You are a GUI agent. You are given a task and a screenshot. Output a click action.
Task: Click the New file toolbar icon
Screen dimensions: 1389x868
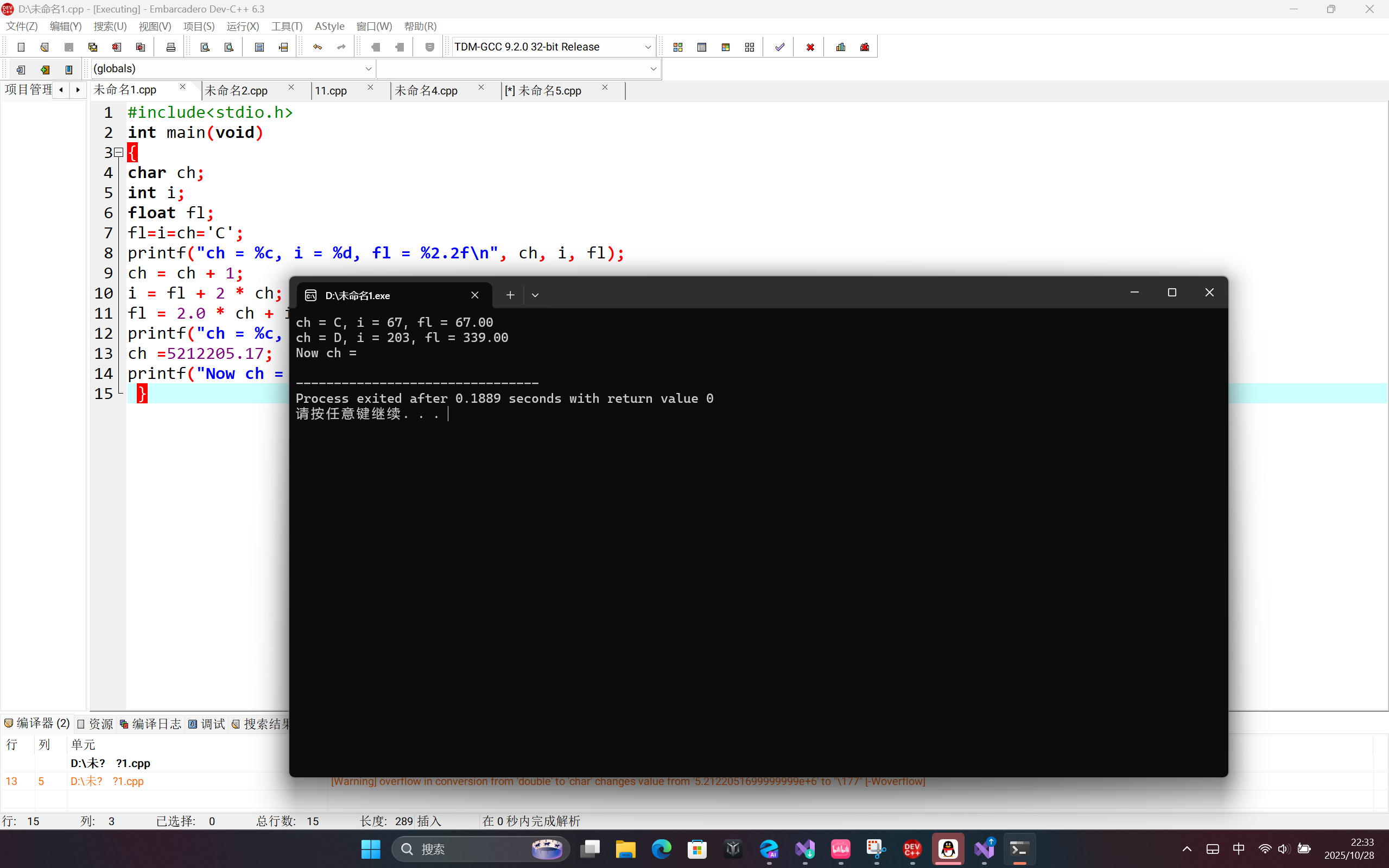click(x=21, y=47)
